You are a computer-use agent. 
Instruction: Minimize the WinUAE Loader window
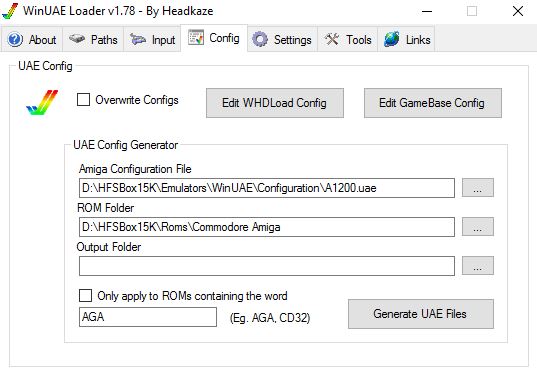pos(427,11)
